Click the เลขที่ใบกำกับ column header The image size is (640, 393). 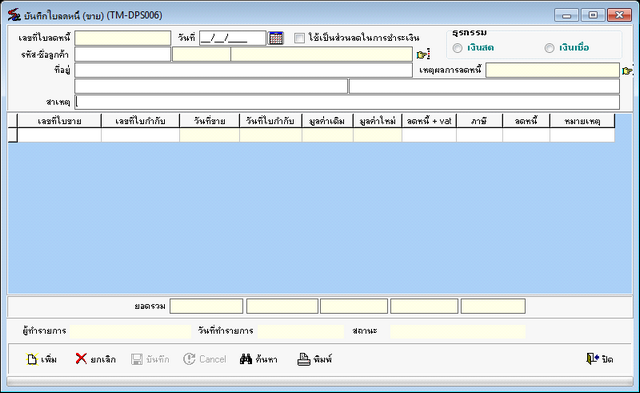(x=140, y=121)
